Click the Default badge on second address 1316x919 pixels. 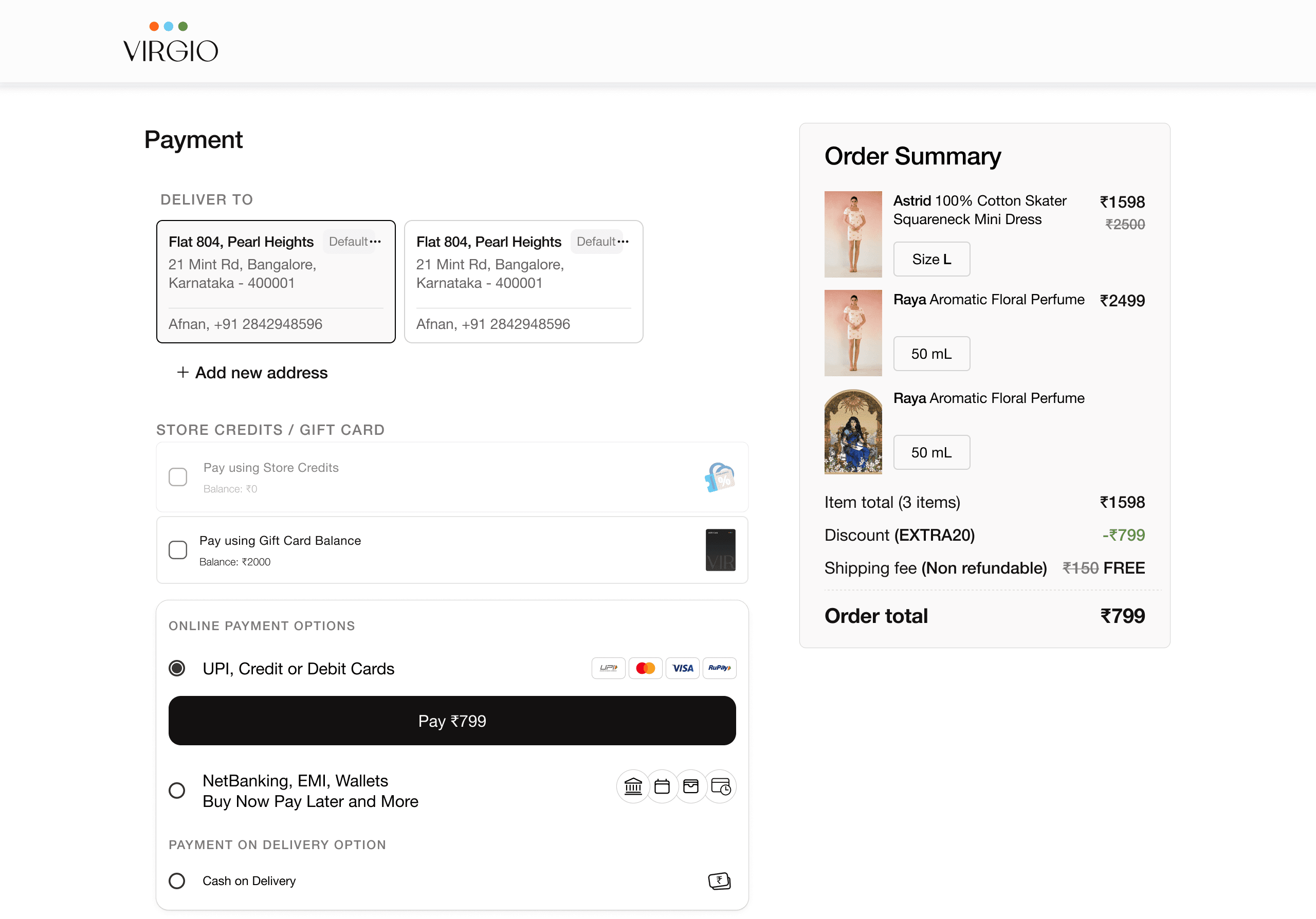pyautogui.click(x=596, y=242)
